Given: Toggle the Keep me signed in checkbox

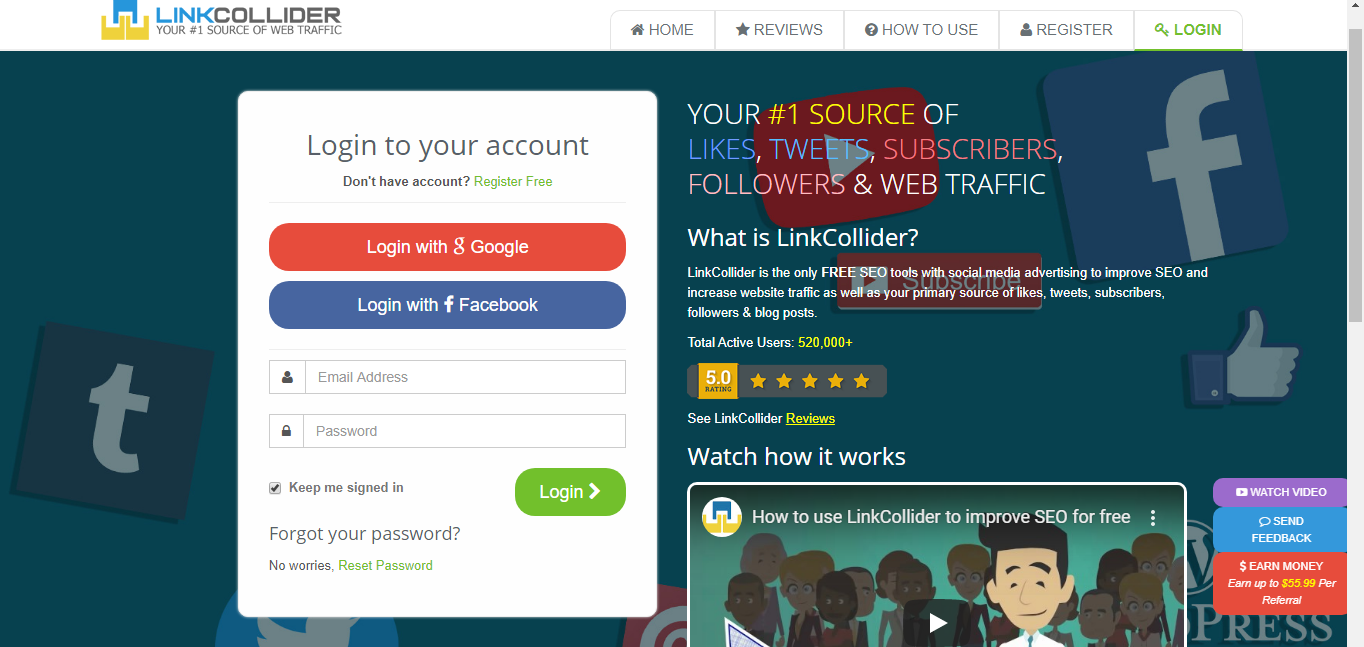Looking at the screenshot, I should click(275, 488).
